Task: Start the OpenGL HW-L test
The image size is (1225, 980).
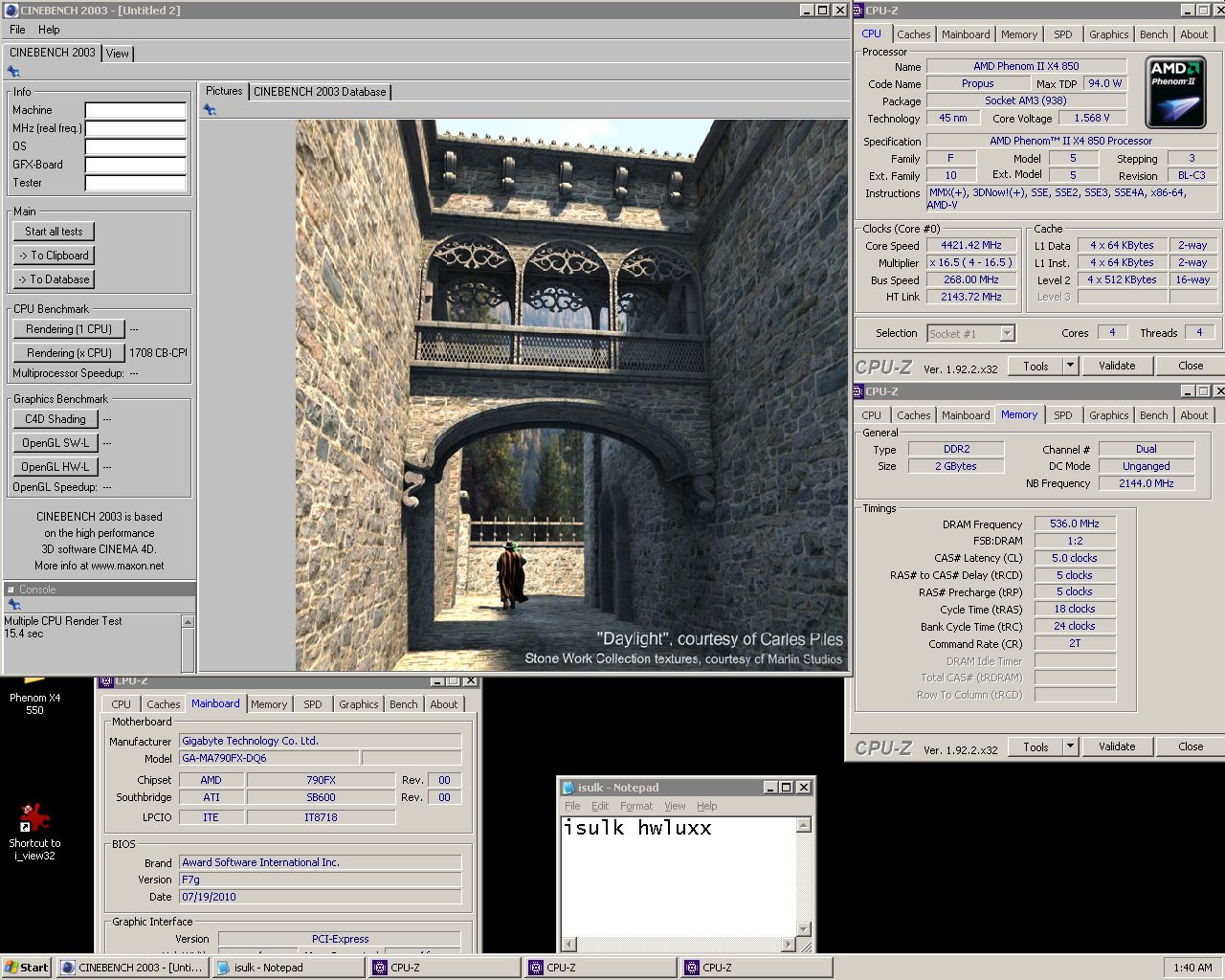Action: [x=56, y=467]
